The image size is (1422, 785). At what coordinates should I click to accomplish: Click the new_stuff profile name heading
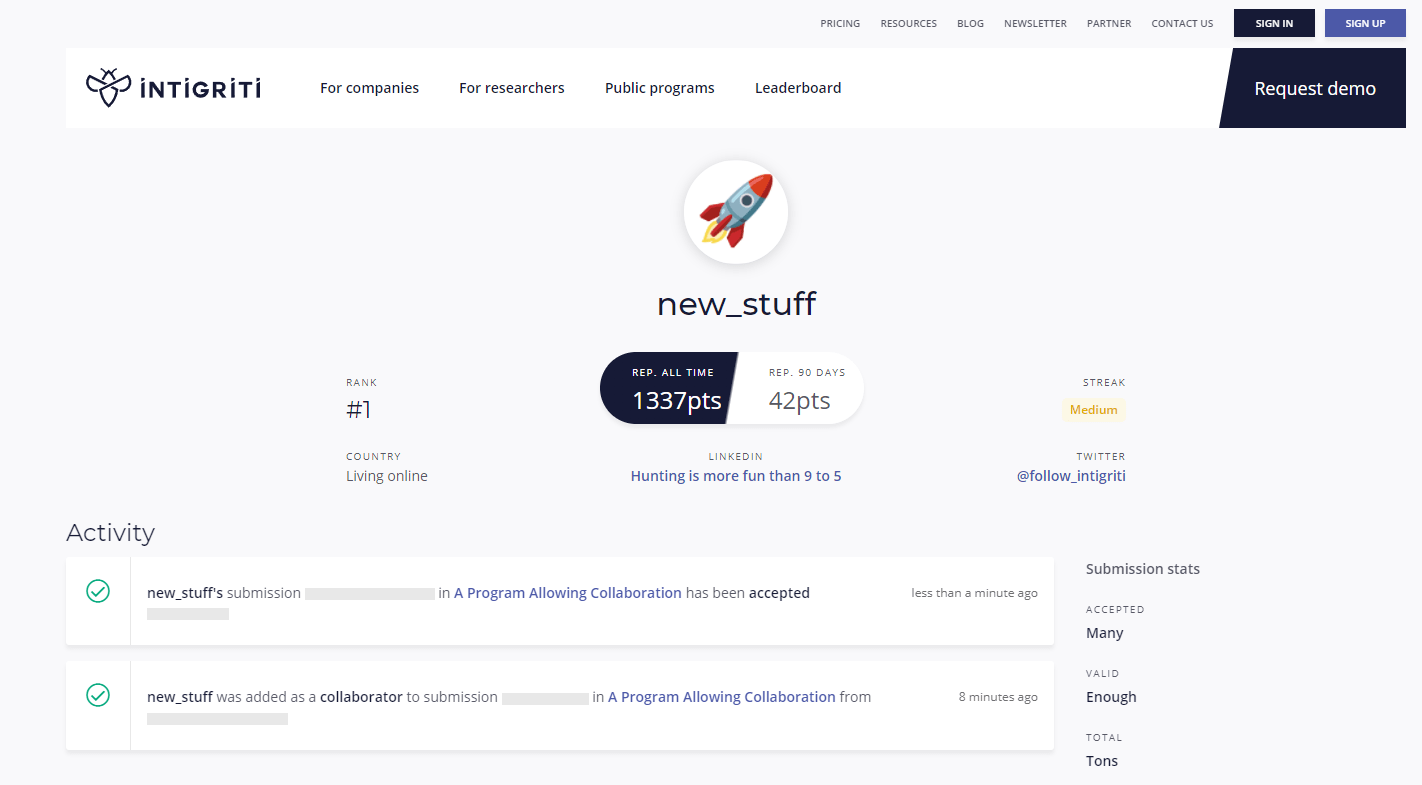tap(736, 303)
